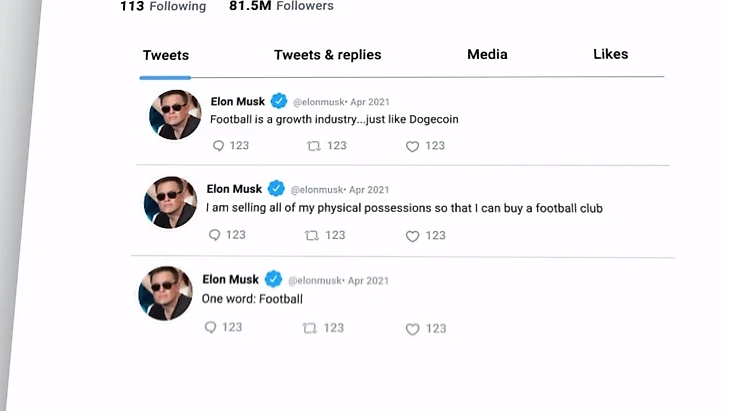Like the "One word: Football" tweet
This screenshot has height=411, width=730.
point(412,329)
